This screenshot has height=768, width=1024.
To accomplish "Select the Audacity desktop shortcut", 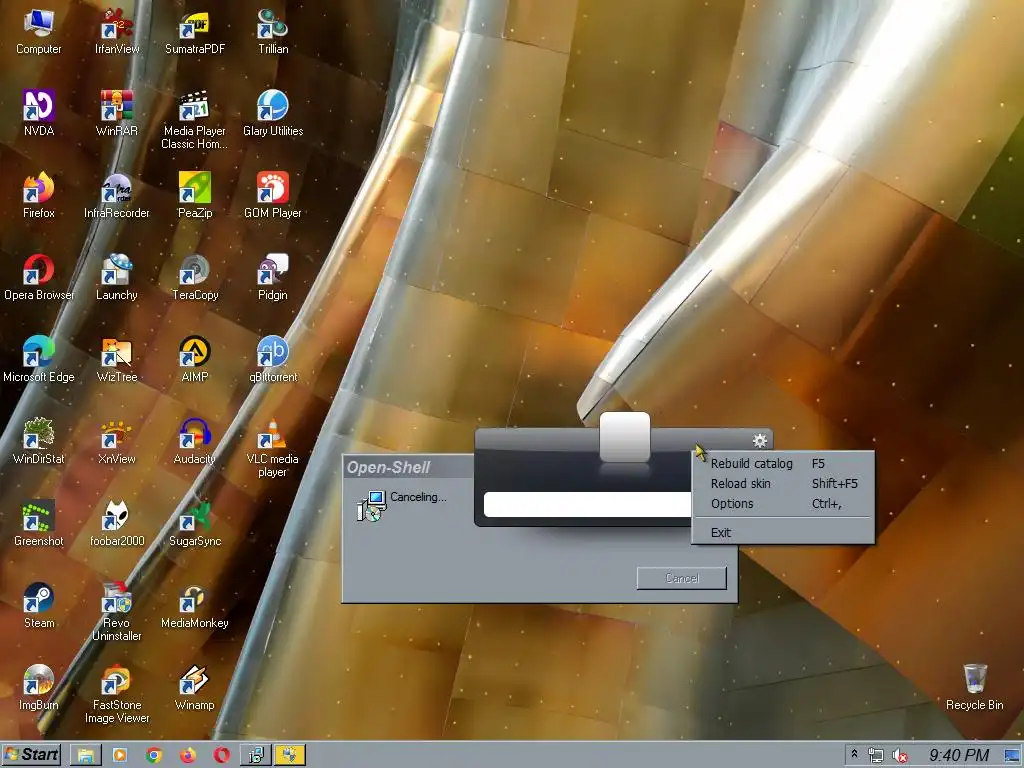I will [195, 442].
